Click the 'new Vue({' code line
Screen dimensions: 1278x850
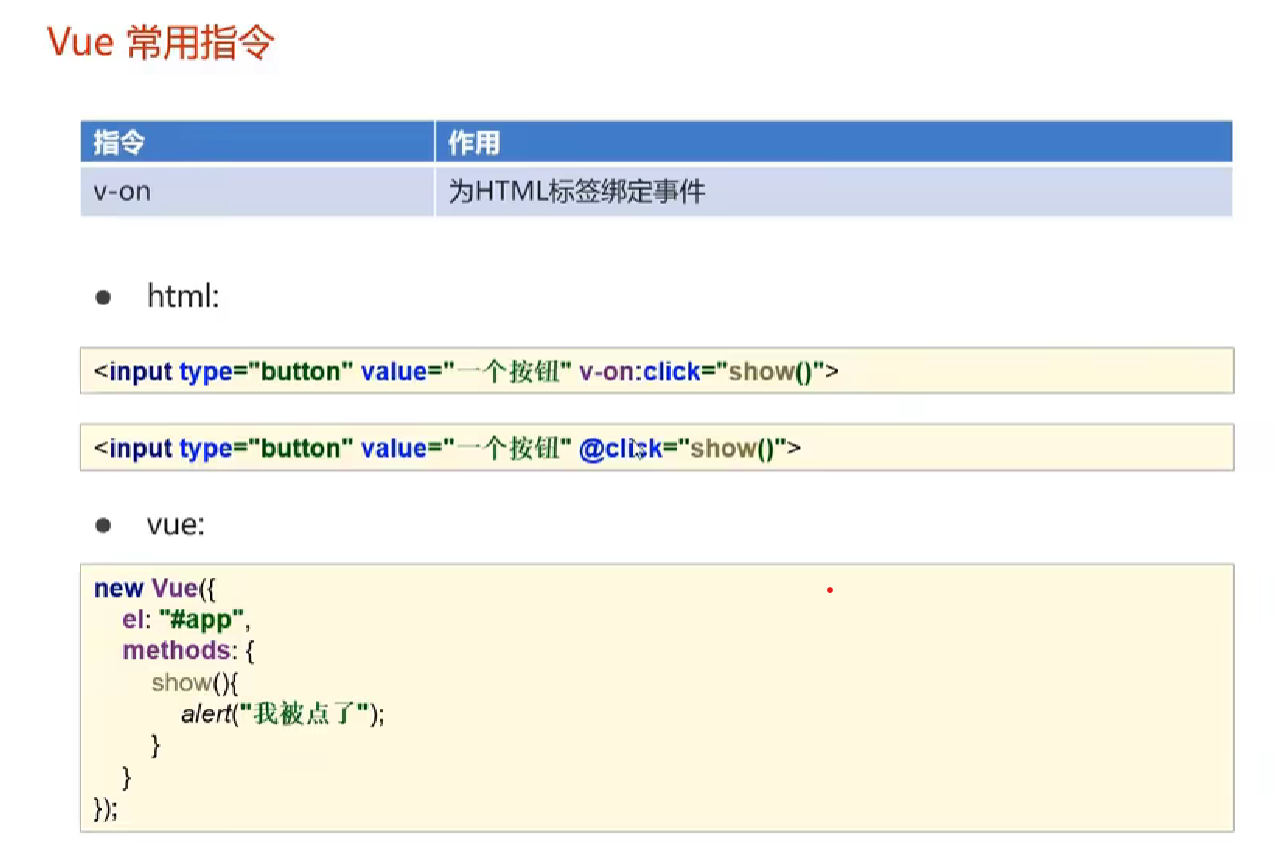[x=155, y=588]
